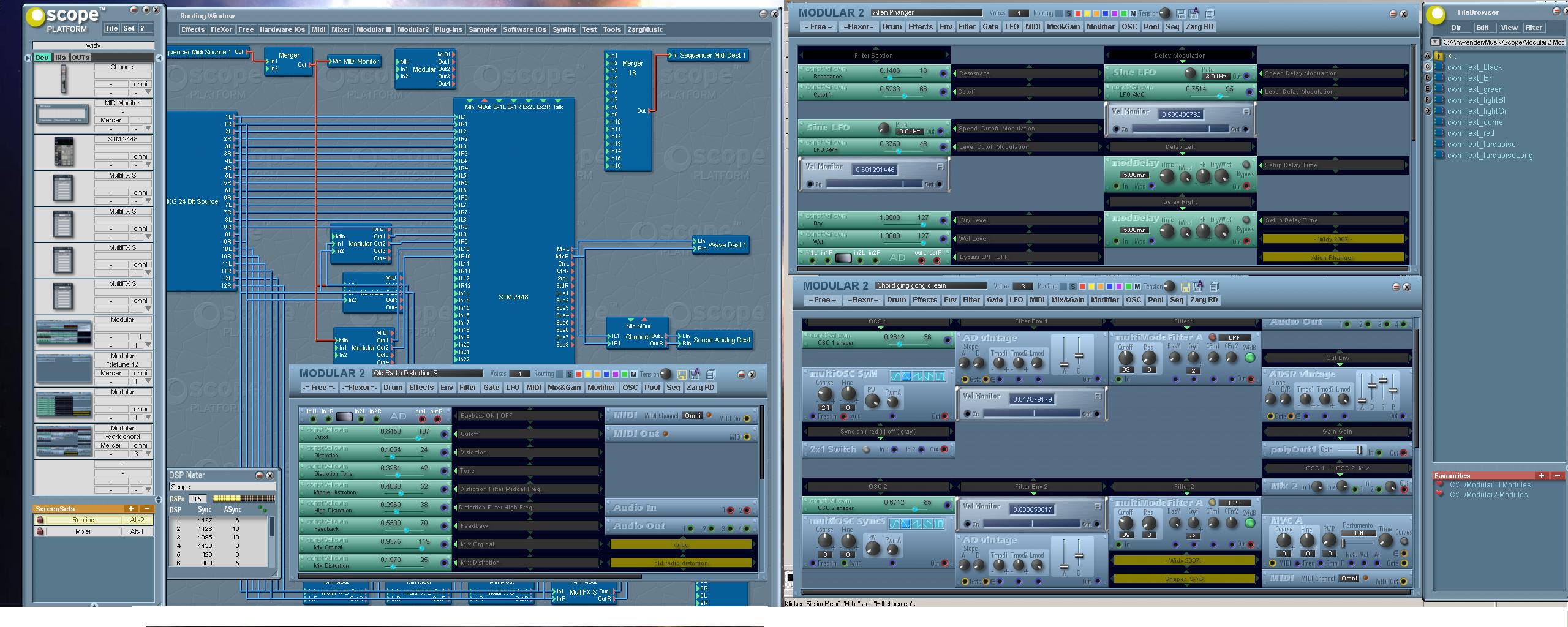The image size is (1568, 627).
Task: Open the Filter menu in FileBrowser
Action: click(1534, 28)
